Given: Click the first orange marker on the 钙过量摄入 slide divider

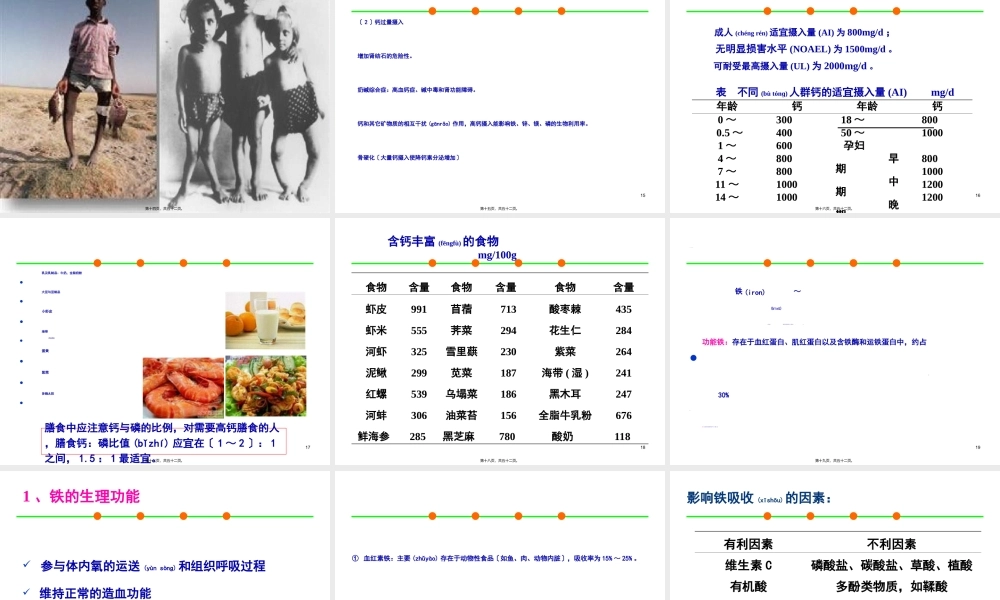Looking at the screenshot, I should (x=431, y=12).
